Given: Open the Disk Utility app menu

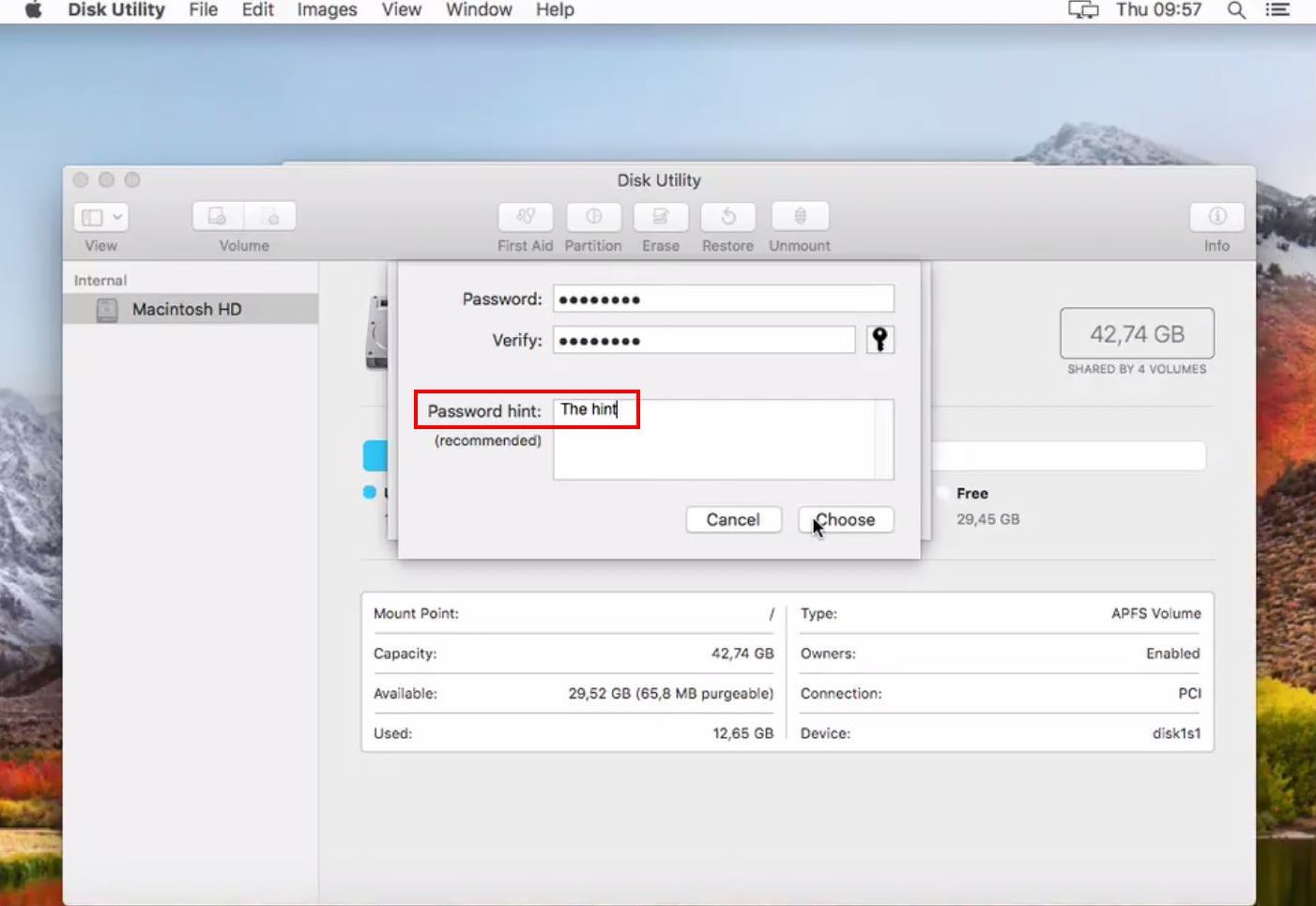Looking at the screenshot, I should pos(116,10).
